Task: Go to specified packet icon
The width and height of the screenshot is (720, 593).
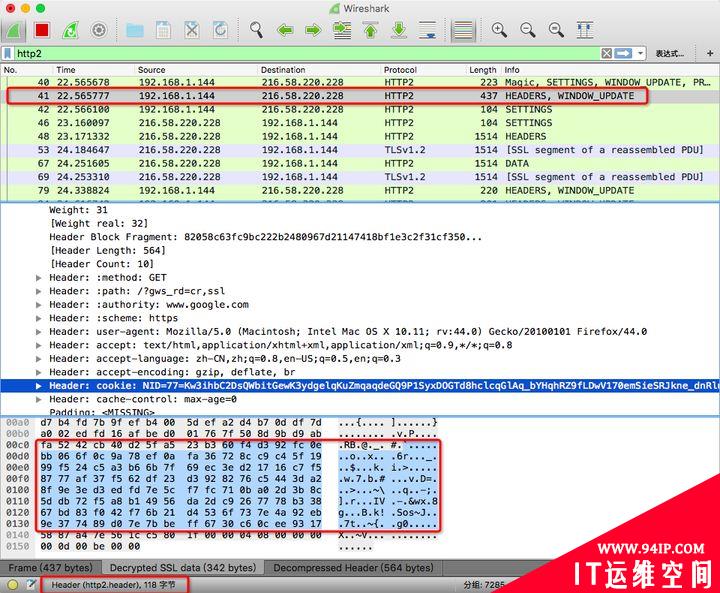Action: [342, 30]
